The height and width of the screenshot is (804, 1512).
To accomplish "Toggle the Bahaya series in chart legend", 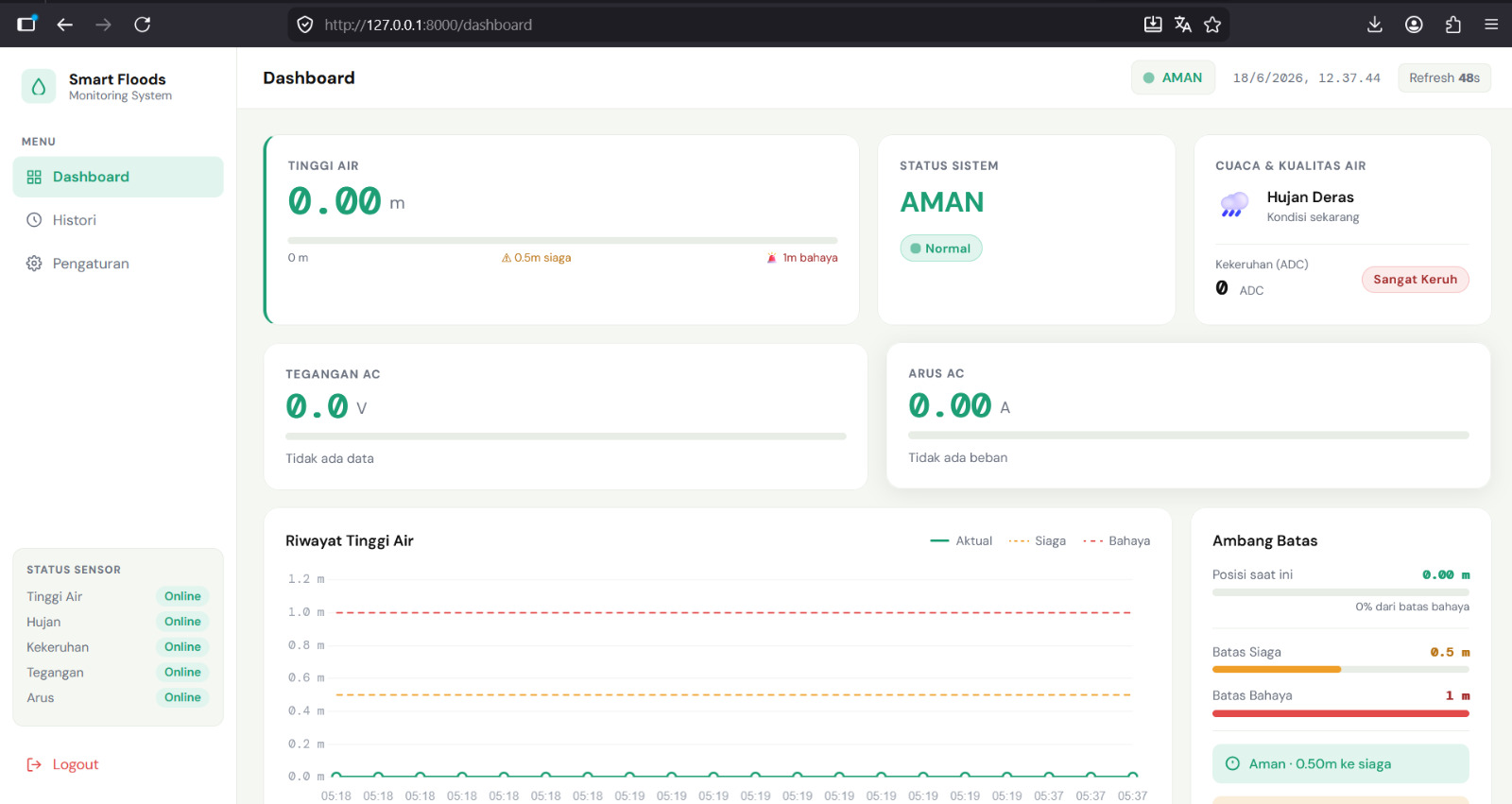I will [1117, 540].
